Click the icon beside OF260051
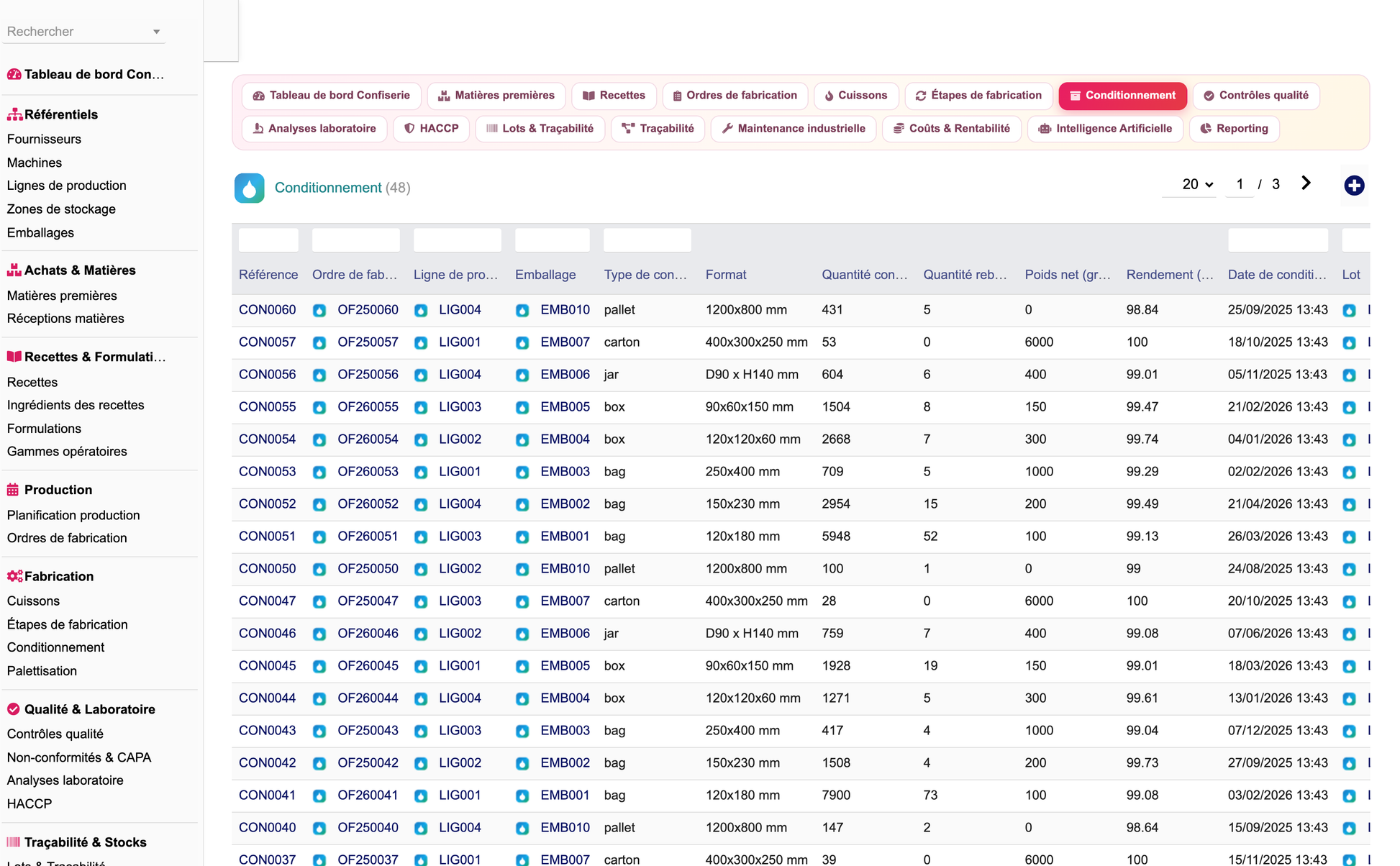This screenshot has width=1400, height=866. (x=319, y=537)
